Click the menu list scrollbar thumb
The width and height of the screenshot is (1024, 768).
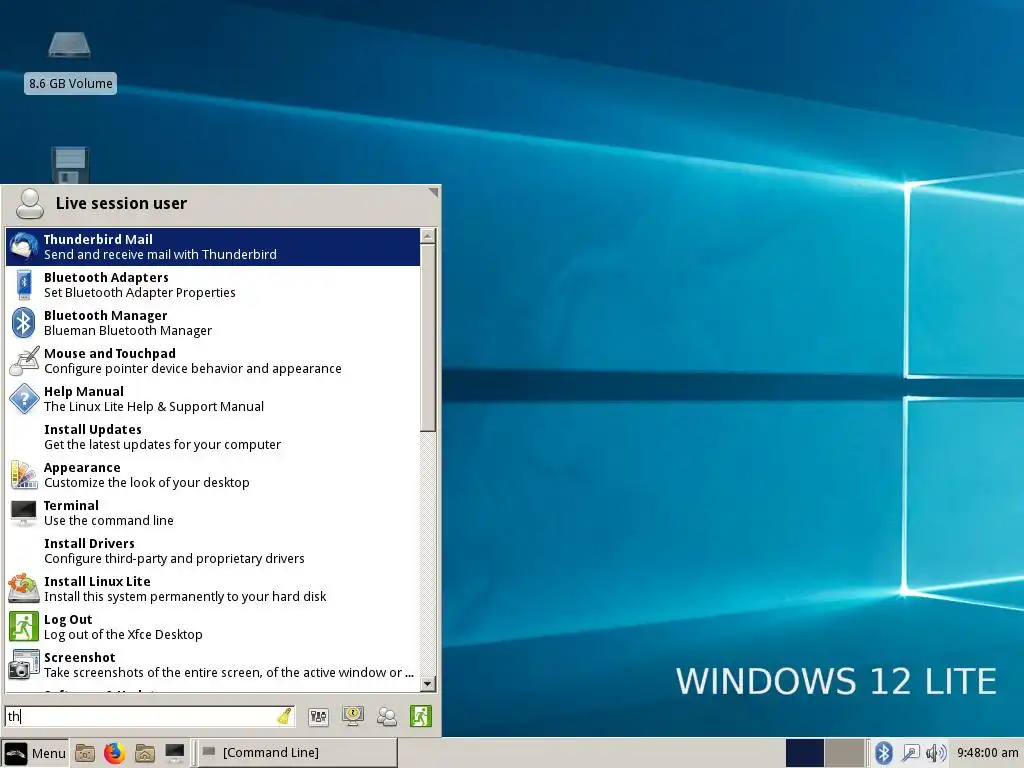[x=428, y=338]
